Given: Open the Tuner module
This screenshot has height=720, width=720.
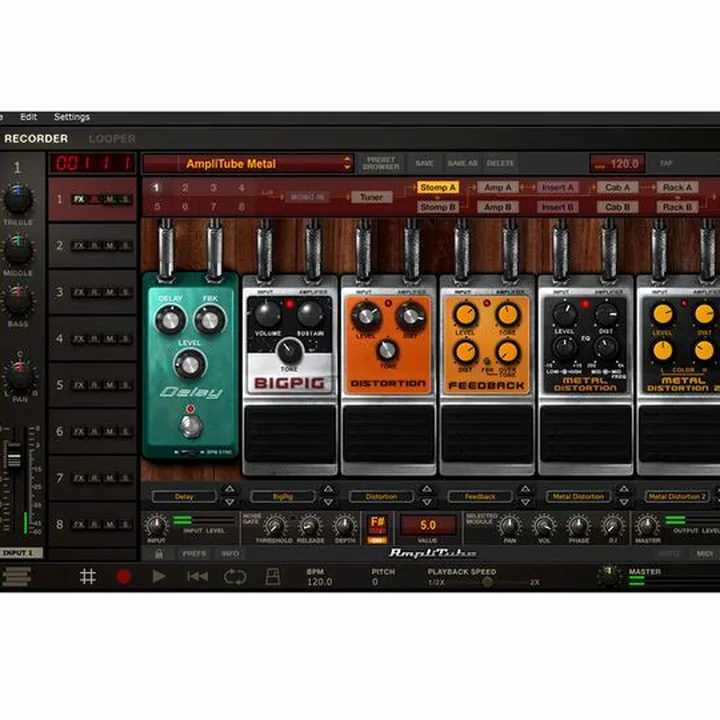Looking at the screenshot, I should click(x=371, y=197).
